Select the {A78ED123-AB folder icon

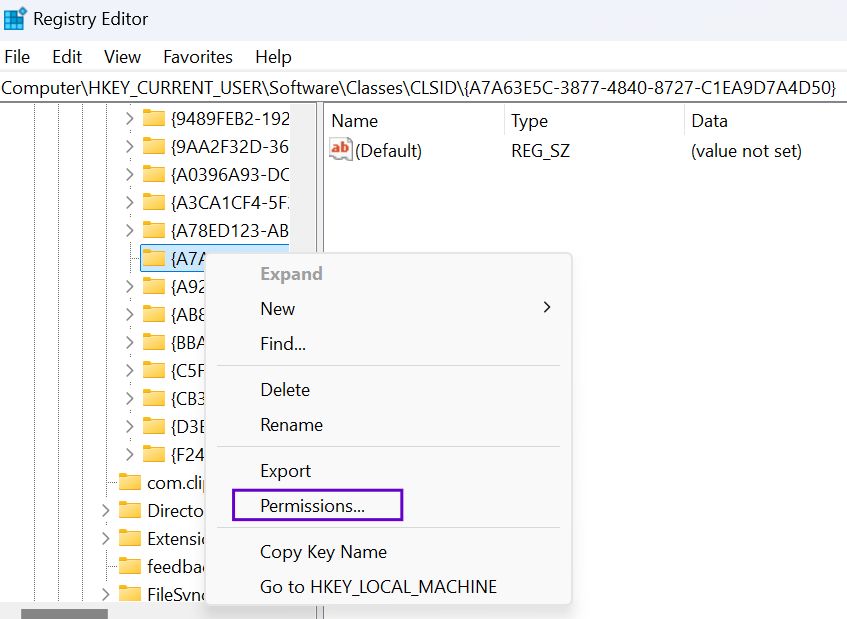coord(153,231)
